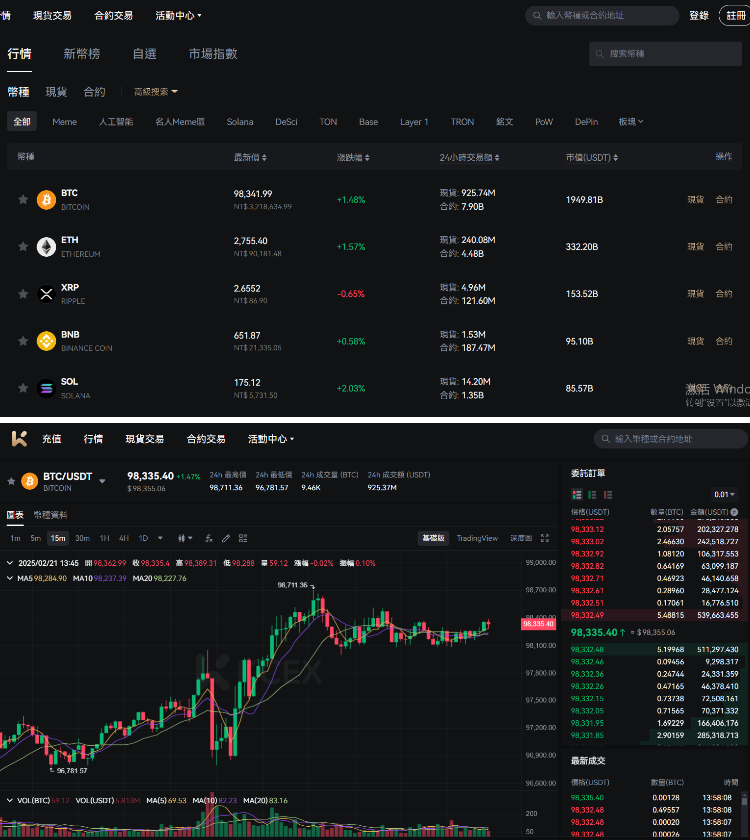Collapse the VOL indicator legend
This screenshot has height=840, width=750.
10,800
